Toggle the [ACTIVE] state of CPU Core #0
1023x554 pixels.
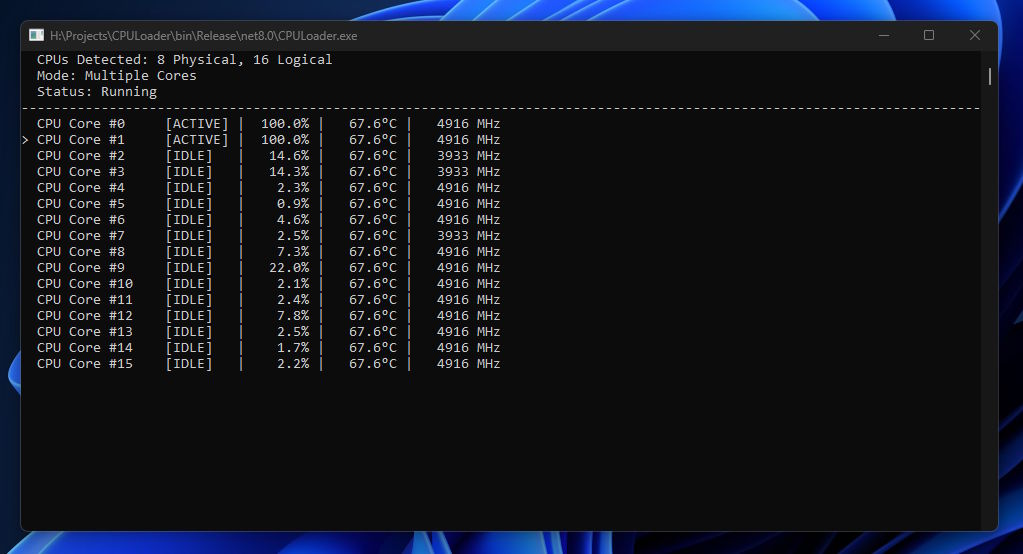point(197,124)
